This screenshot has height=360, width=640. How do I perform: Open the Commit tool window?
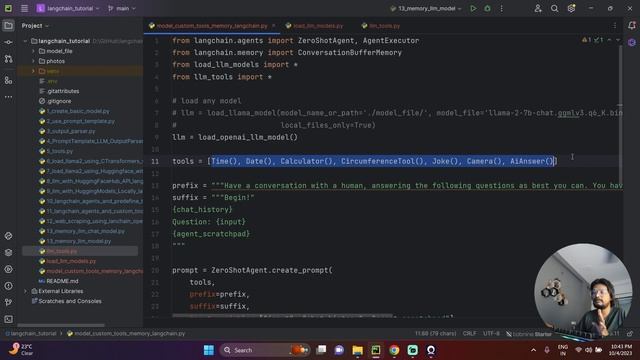point(8,42)
